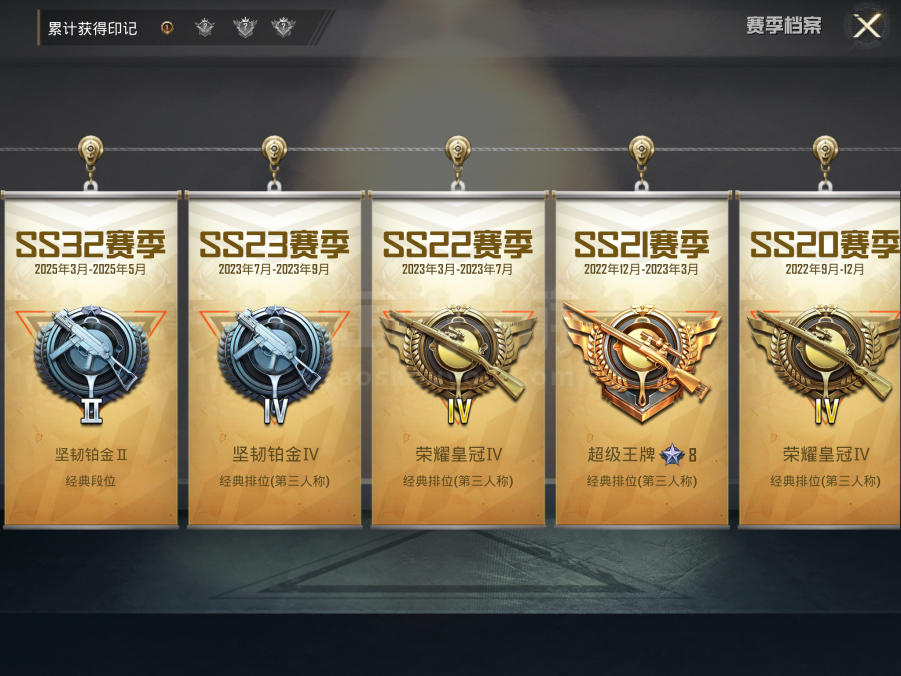Select the SS32赛季 banner title

tap(90, 245)
